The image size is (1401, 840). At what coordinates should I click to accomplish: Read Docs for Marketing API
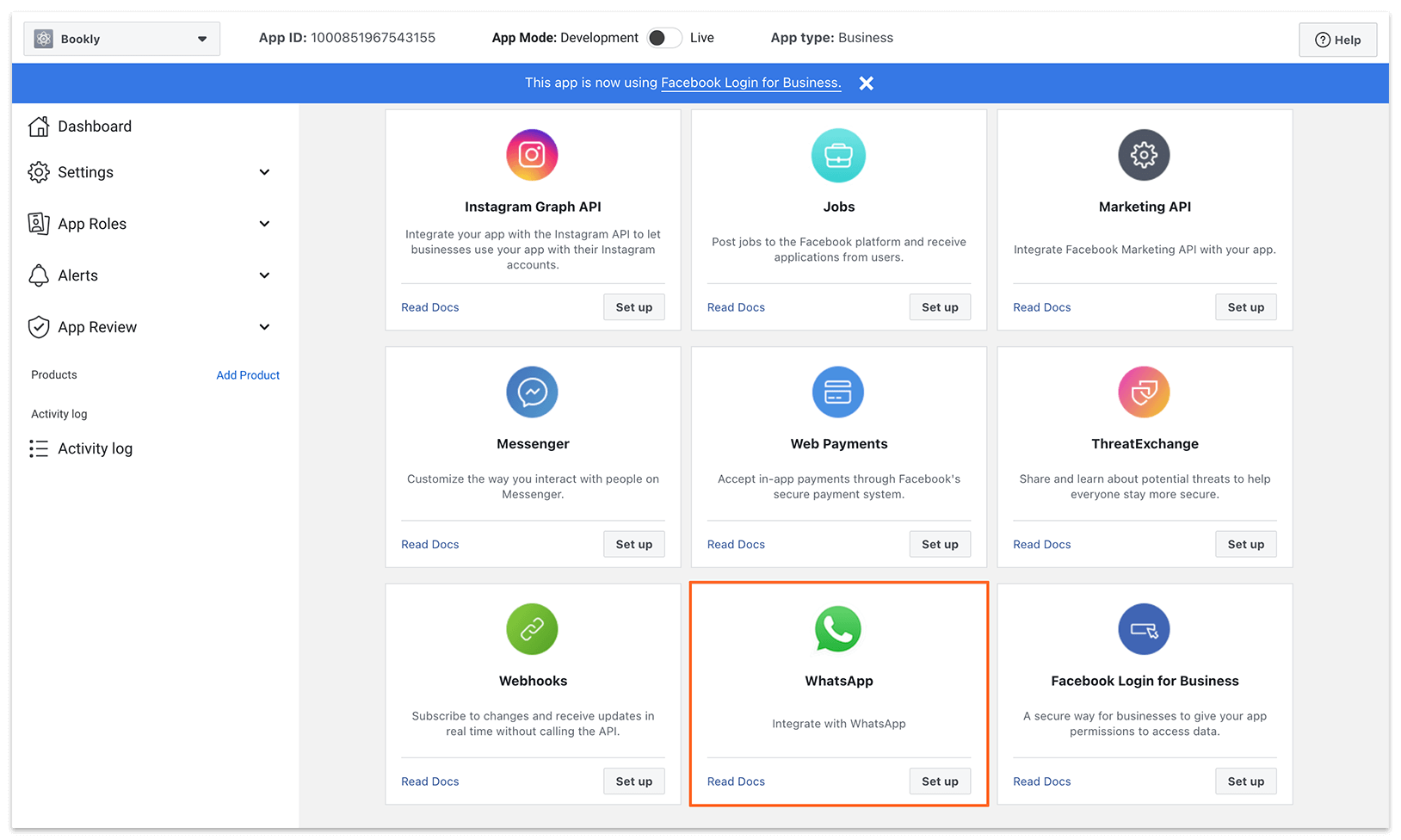click(x=1042, y=307)
